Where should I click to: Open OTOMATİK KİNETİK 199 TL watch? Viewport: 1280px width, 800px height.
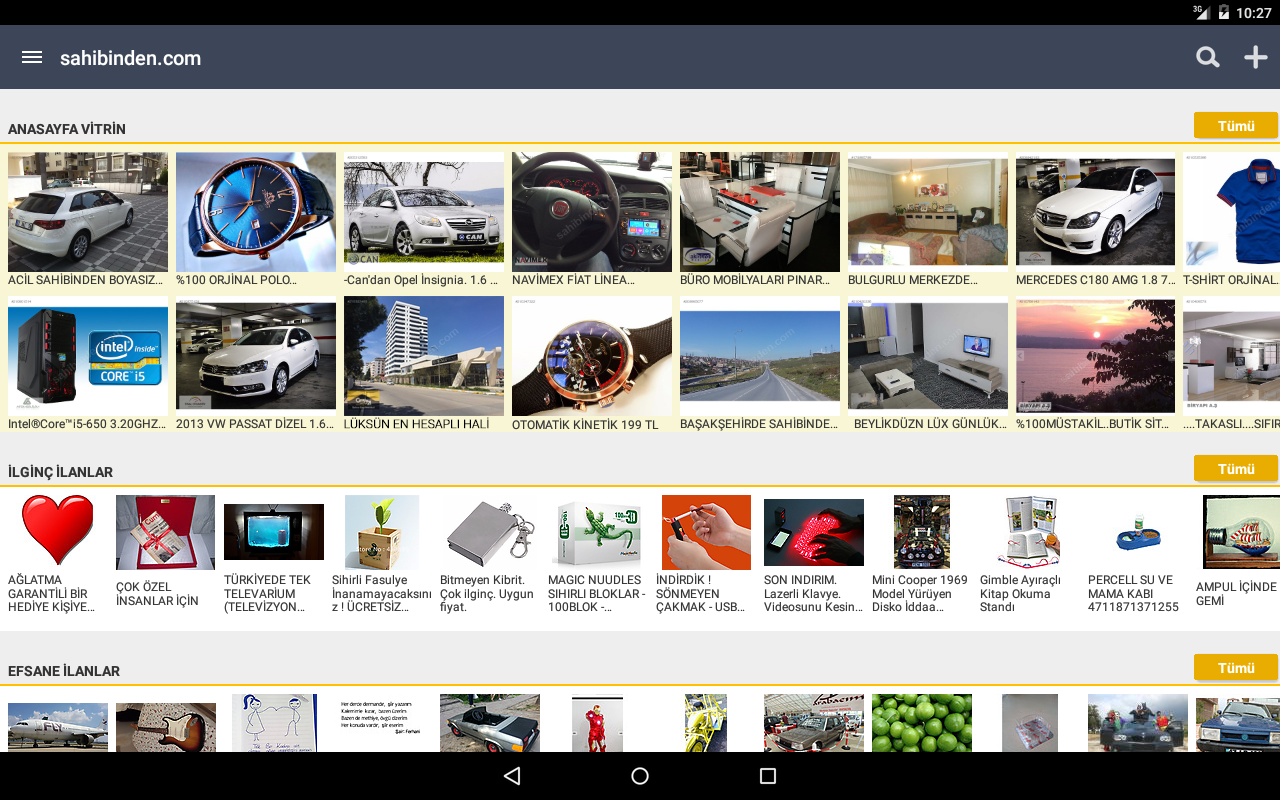point(592,364)
